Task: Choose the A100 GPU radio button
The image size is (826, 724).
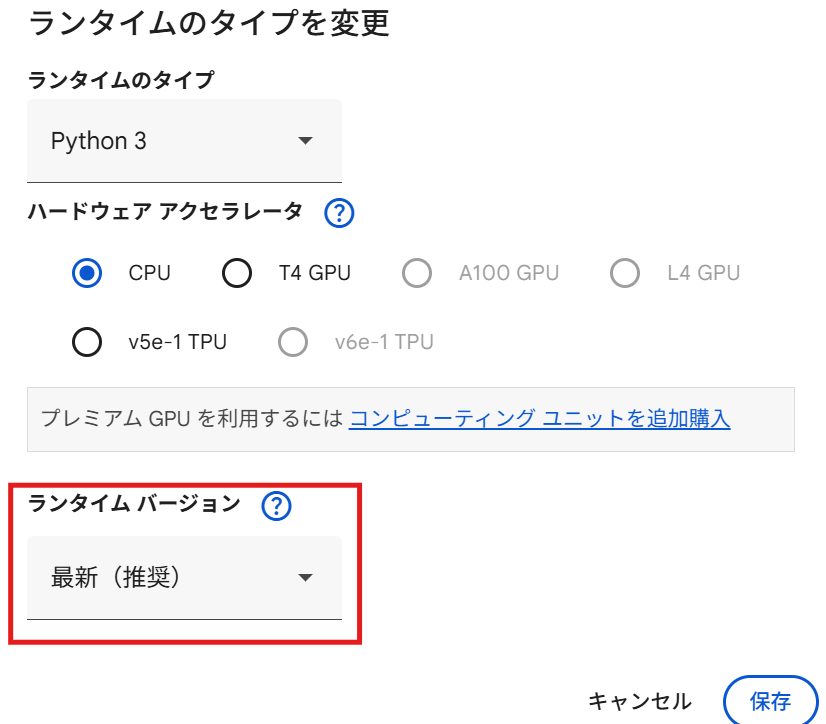Action: (417, 273)
